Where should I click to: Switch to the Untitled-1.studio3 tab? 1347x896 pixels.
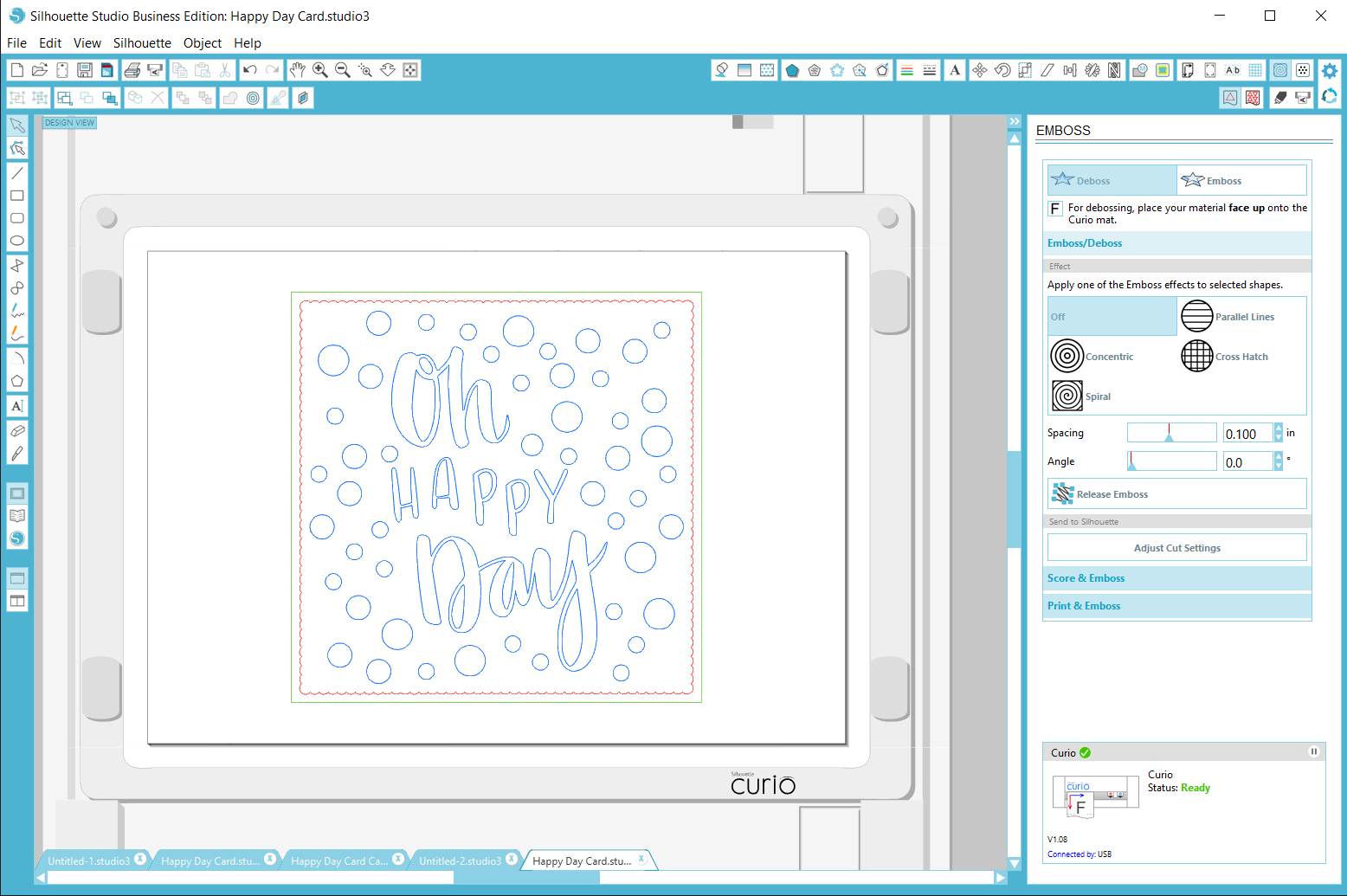[x=88, y=861]
